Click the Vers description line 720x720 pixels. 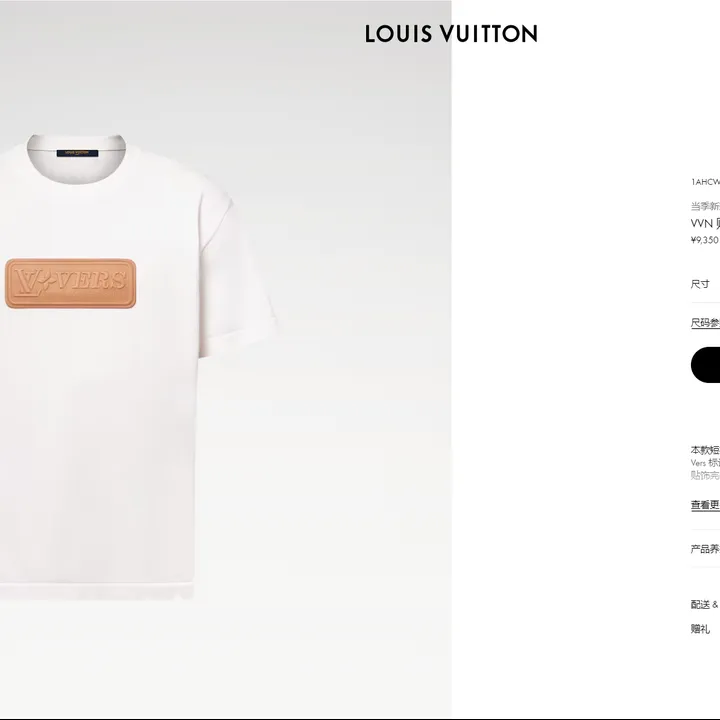[705, 463]
